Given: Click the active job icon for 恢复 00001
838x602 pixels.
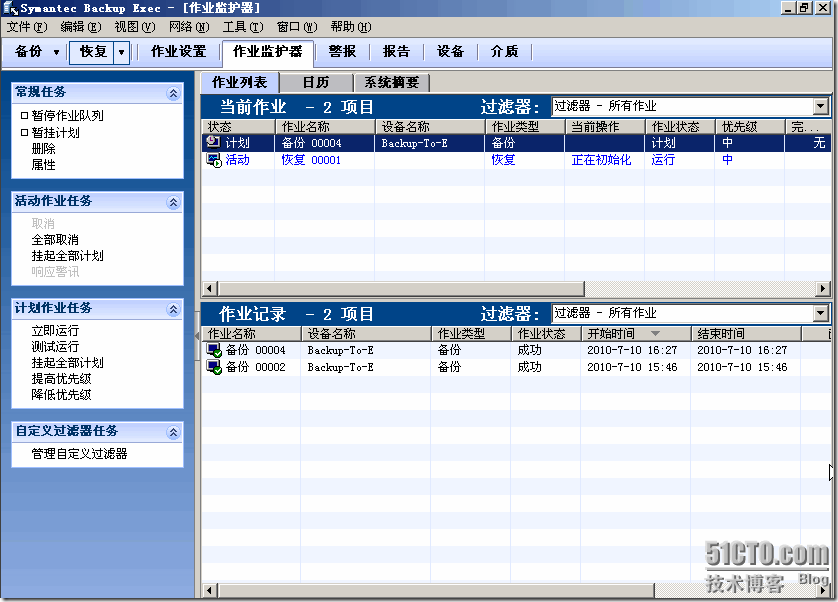Looking at the screenshot, I should (213, 160).
